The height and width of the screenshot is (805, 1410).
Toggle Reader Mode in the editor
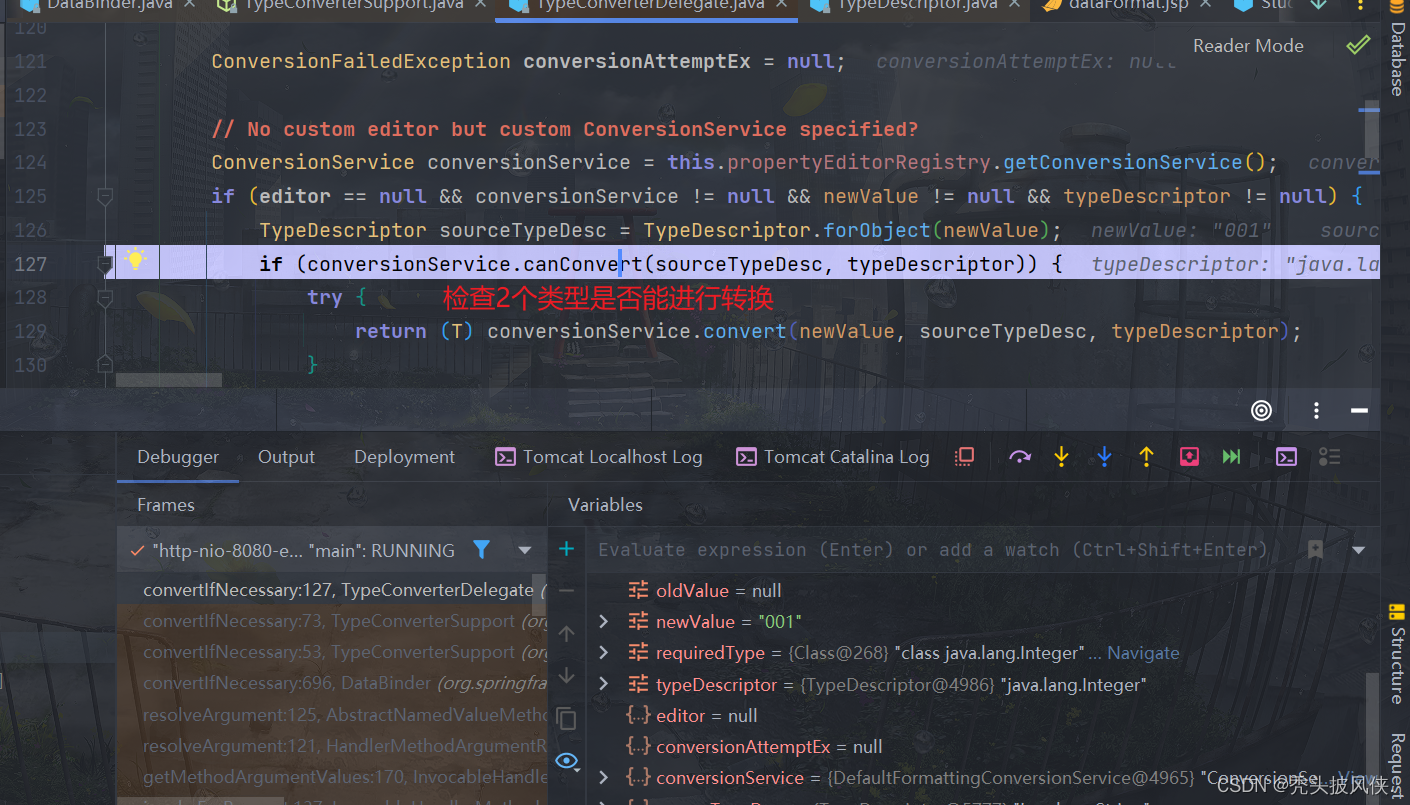point(1248,46)
